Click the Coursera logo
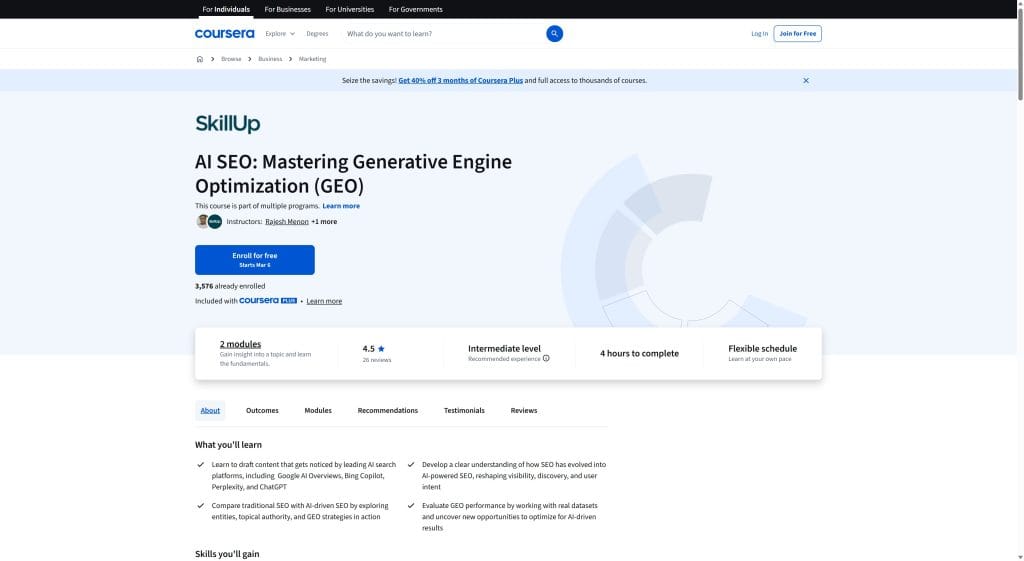1024x561 pixels. 224,33
